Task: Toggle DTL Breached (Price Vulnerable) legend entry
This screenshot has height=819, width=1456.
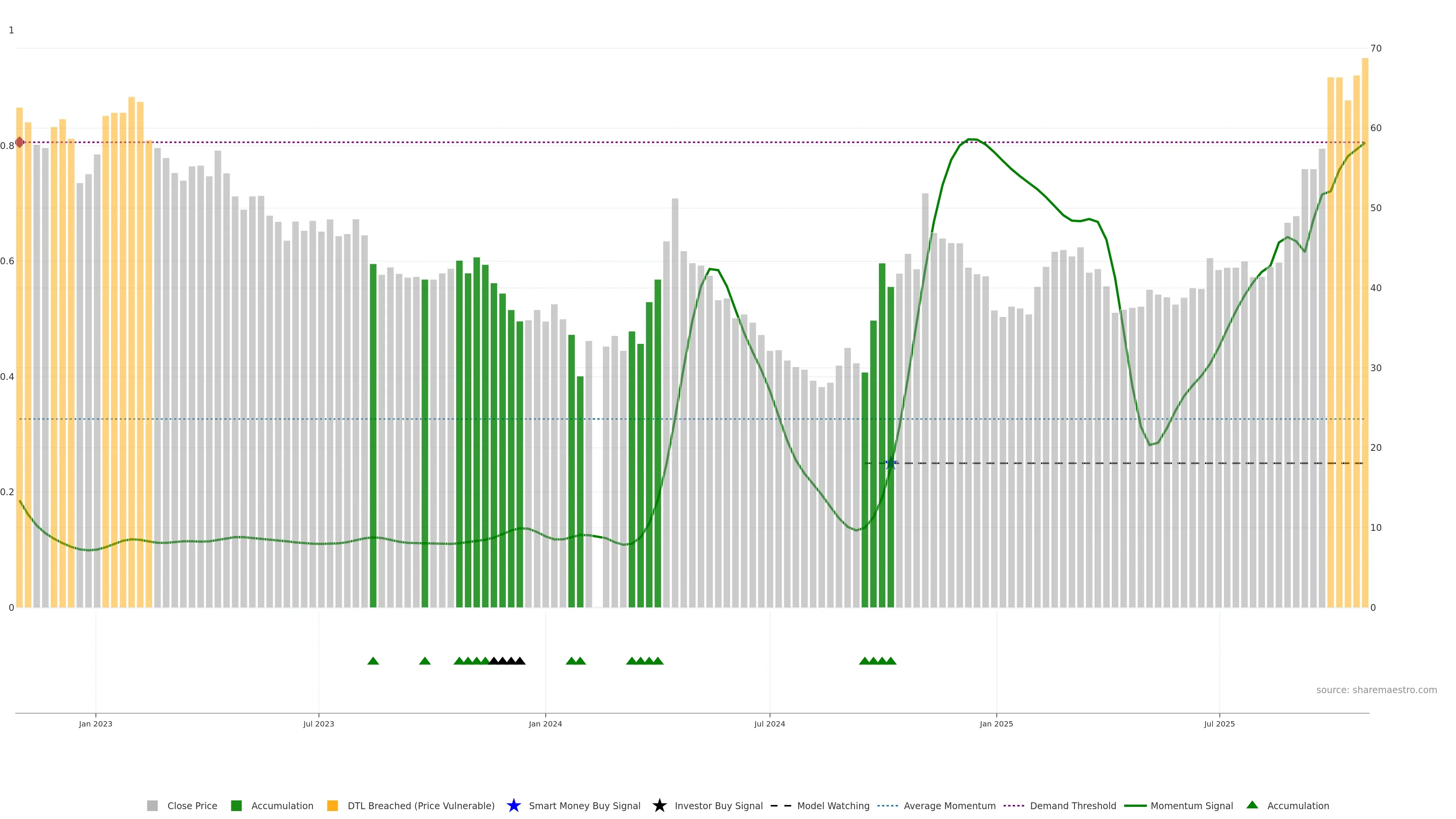Action: pos(420,806)
